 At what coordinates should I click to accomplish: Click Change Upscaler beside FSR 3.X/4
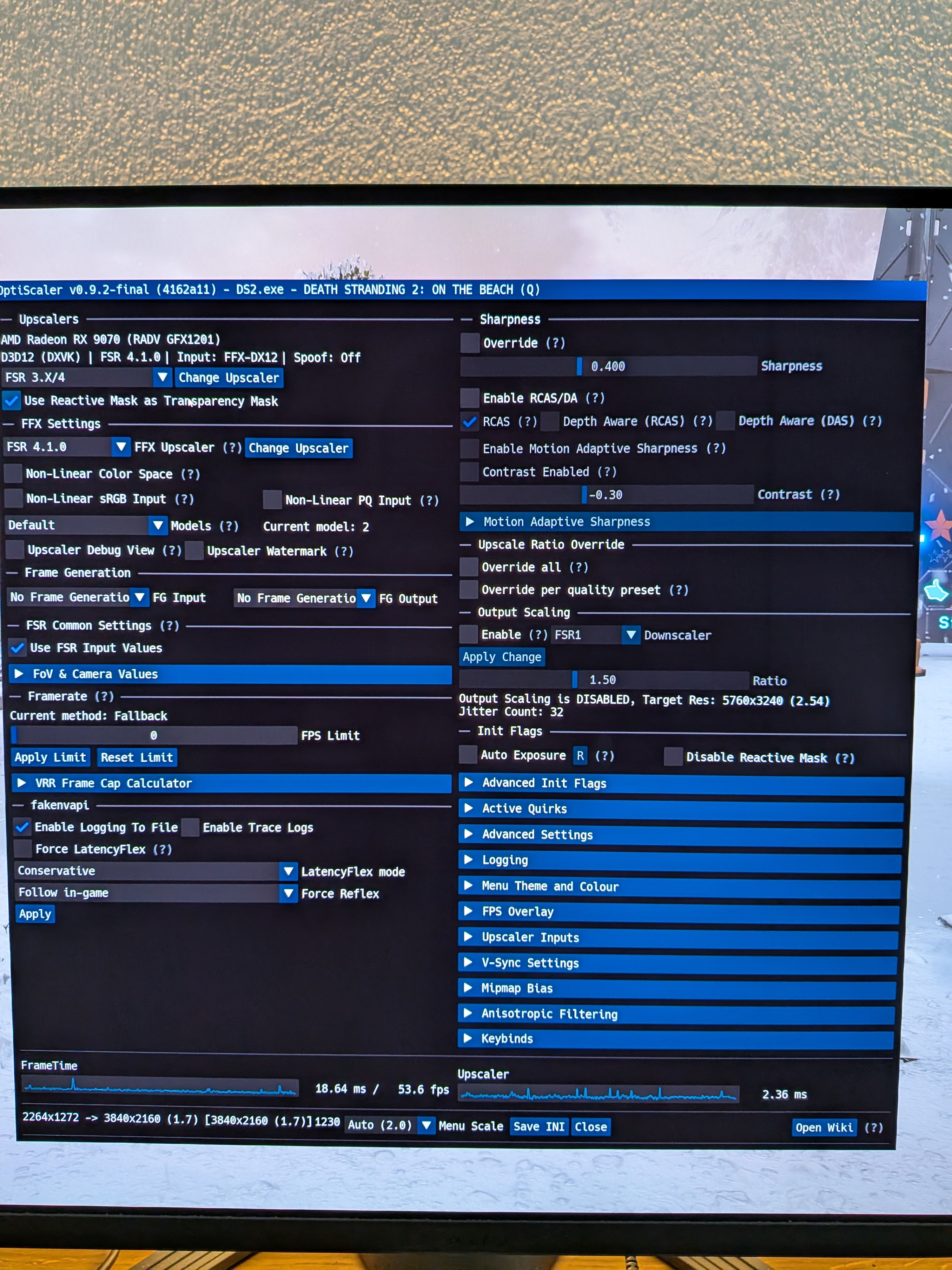(229, 378)
